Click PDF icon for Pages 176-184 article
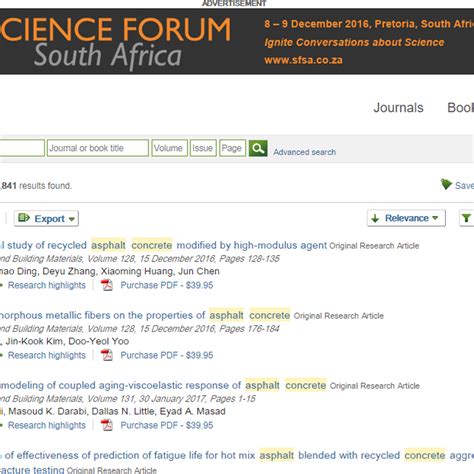 point(107,355)
